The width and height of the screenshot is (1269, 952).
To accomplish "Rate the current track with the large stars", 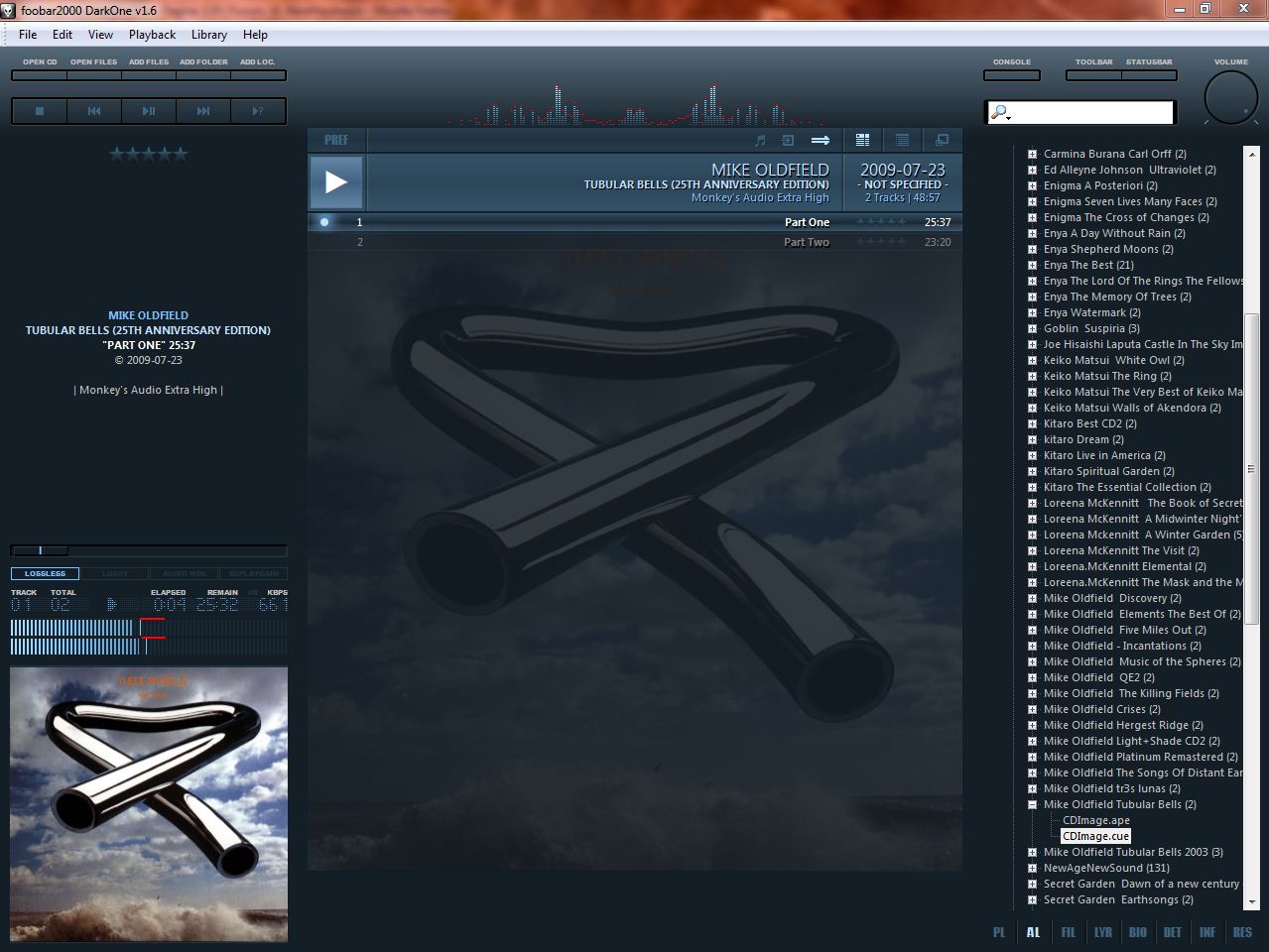I will click(148, 154).
